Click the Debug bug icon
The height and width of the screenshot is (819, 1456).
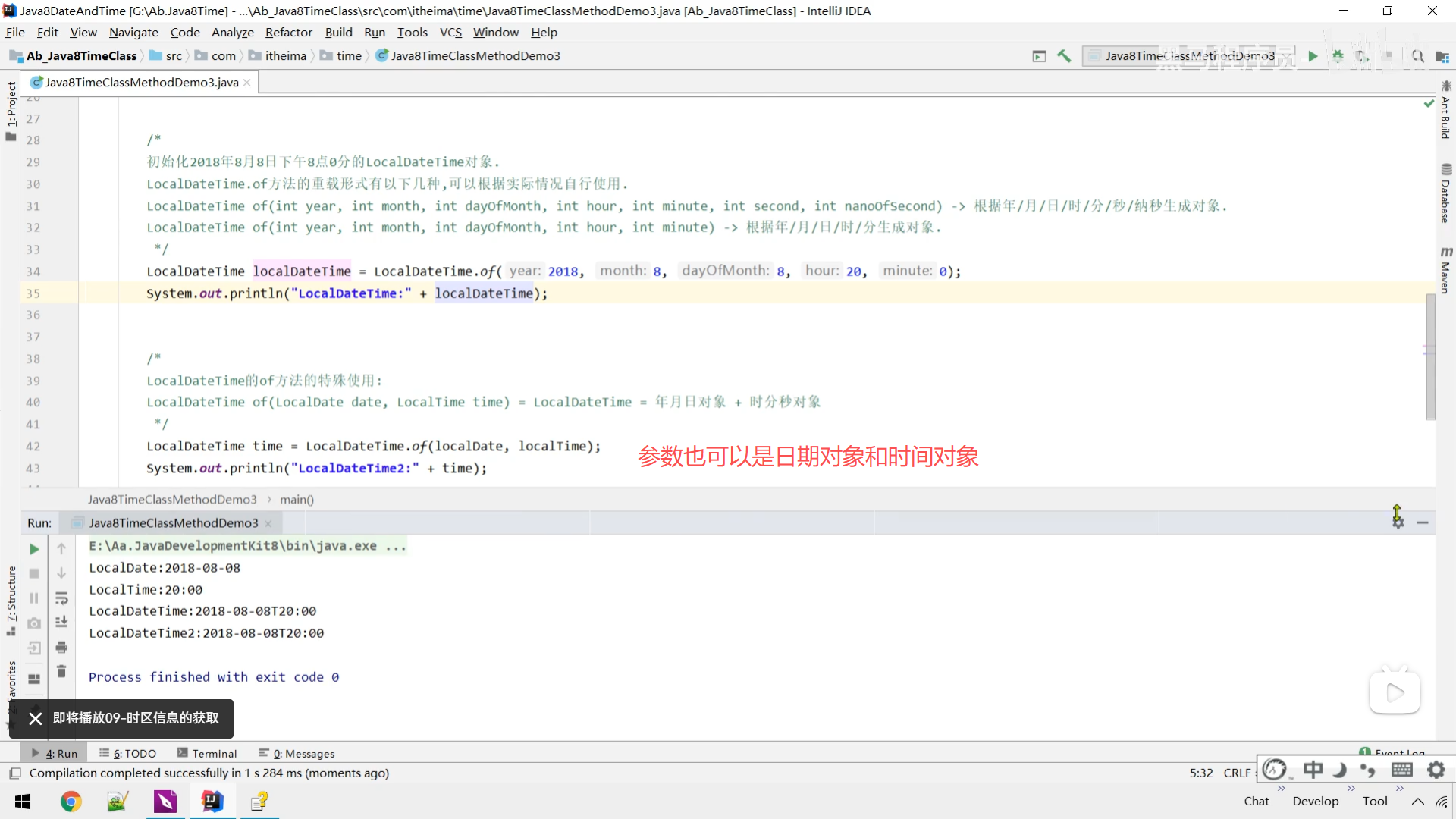1338,56
